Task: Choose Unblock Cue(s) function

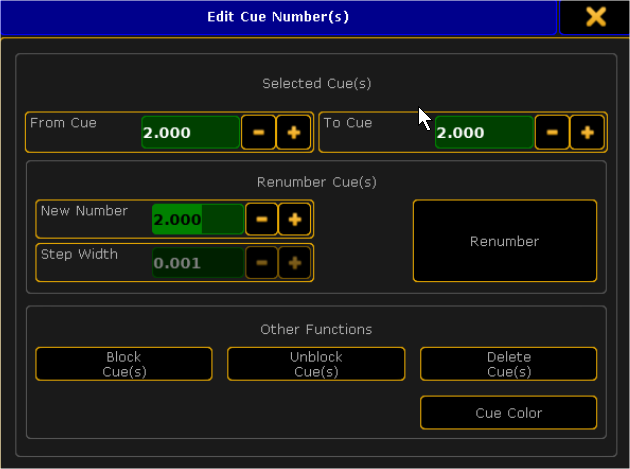Action: click(316, 364)
